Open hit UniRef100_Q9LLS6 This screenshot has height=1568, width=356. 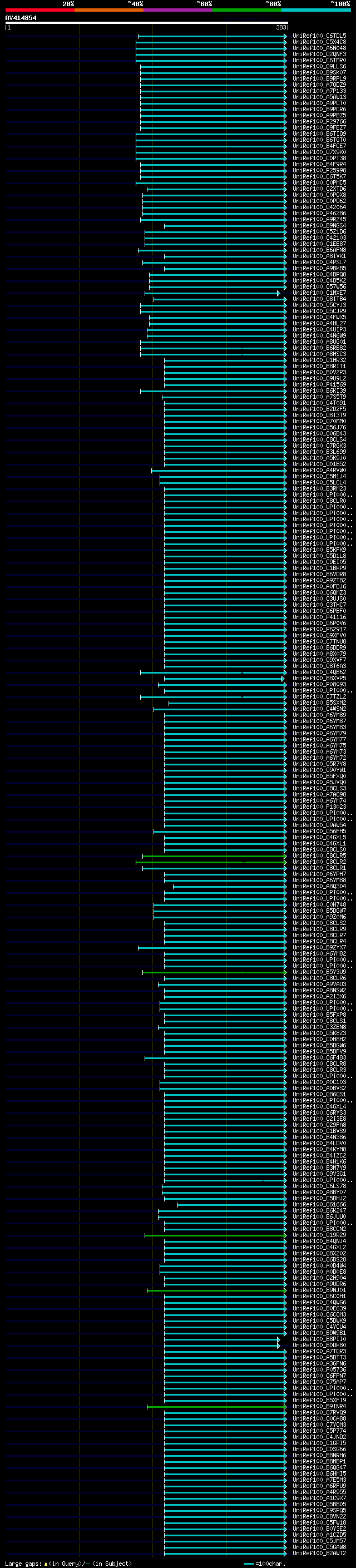click(x=319, y=66)
